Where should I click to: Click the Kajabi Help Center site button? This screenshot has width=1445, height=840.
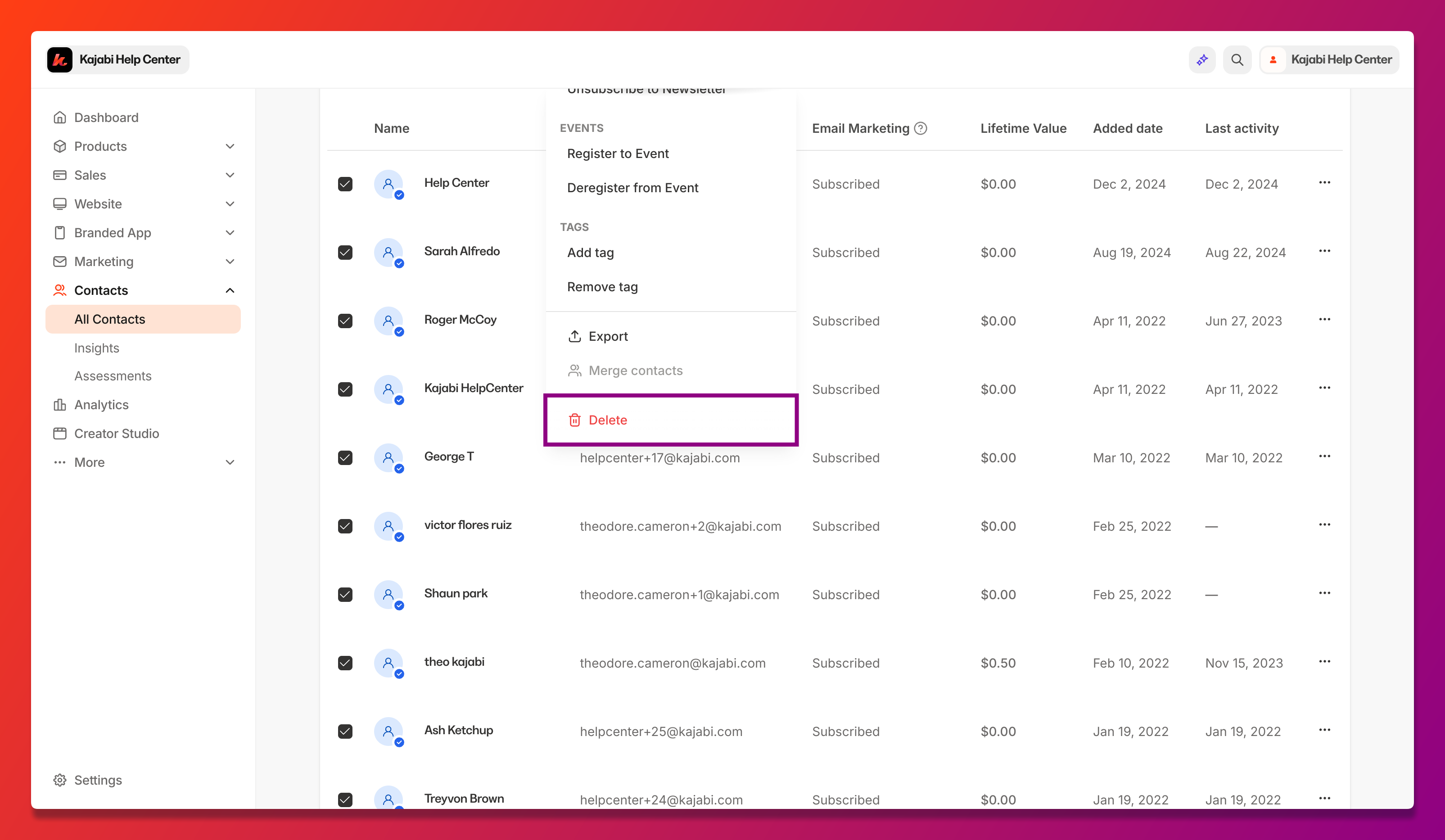click(x=117, y=59)
